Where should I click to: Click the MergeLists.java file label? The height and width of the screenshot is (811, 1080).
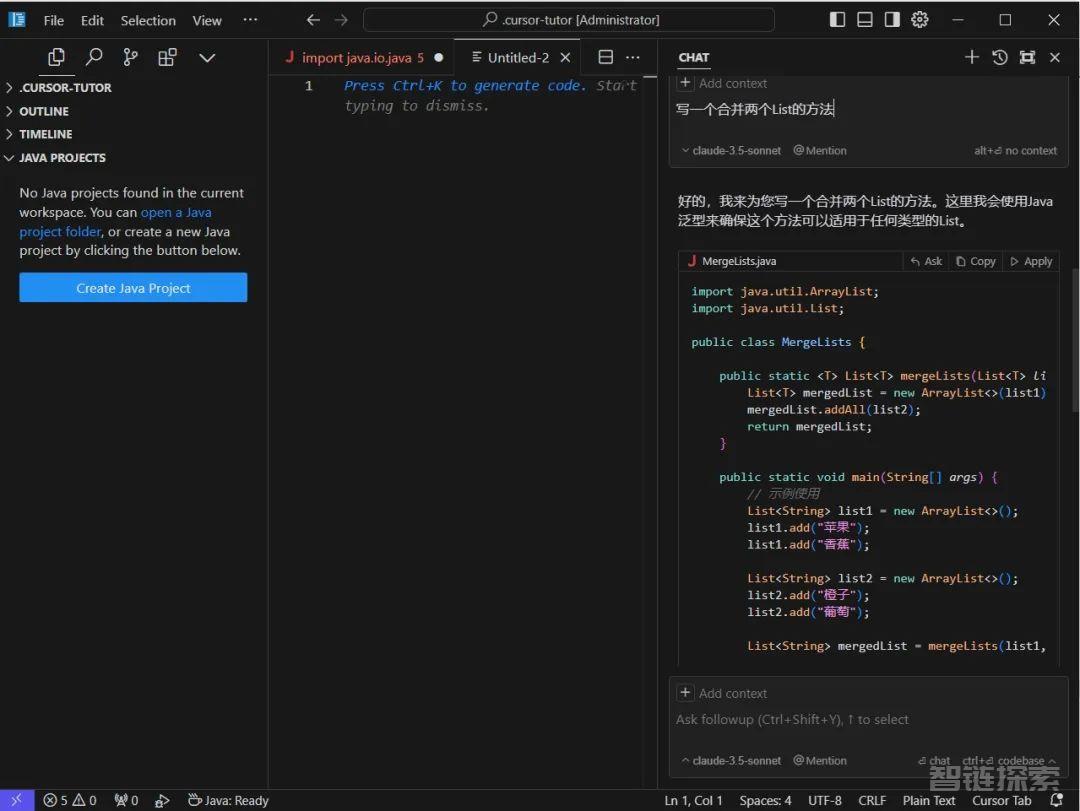click(x=732, y=261)
